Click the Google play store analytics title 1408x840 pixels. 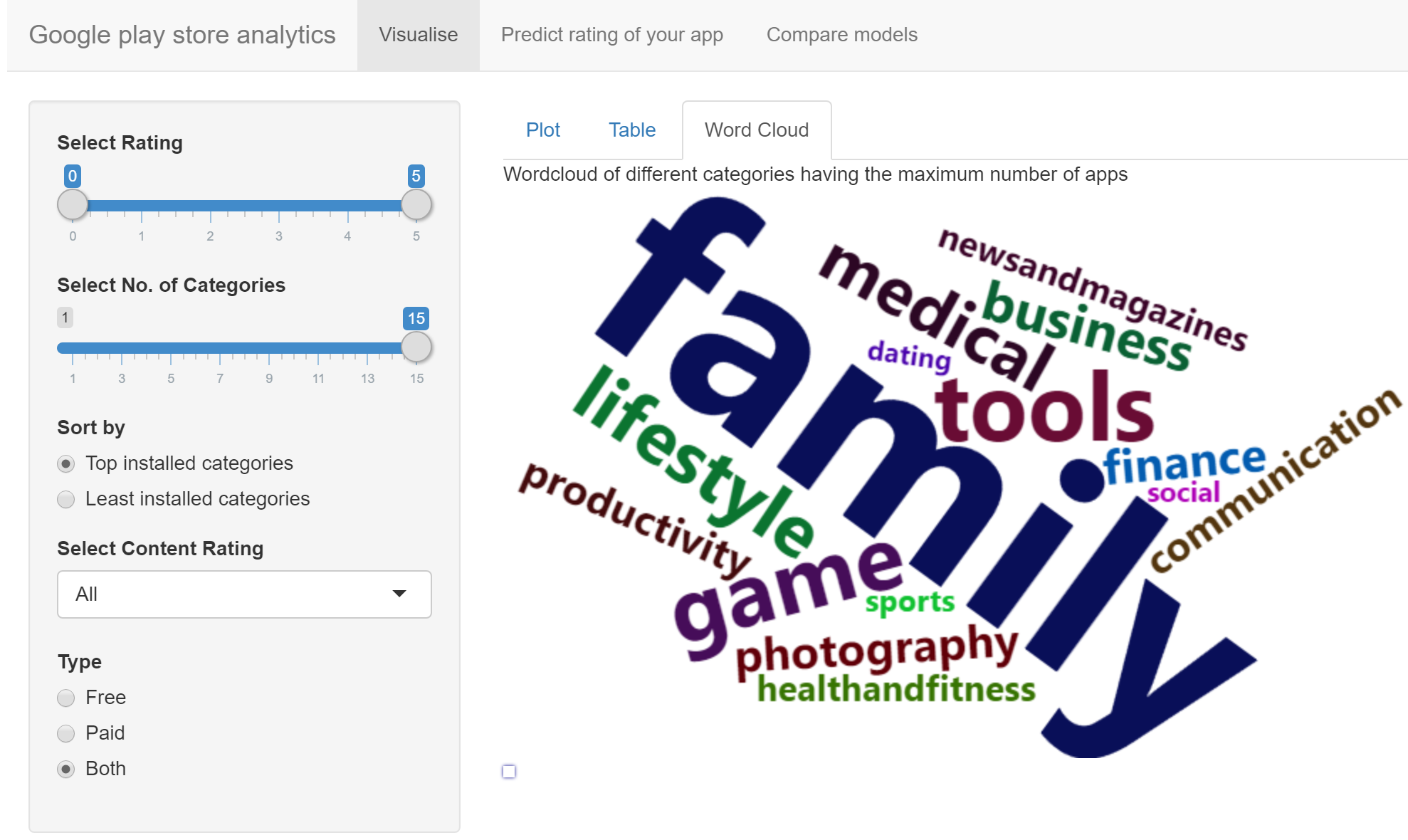pyautogui.click(x=182, y=34)
